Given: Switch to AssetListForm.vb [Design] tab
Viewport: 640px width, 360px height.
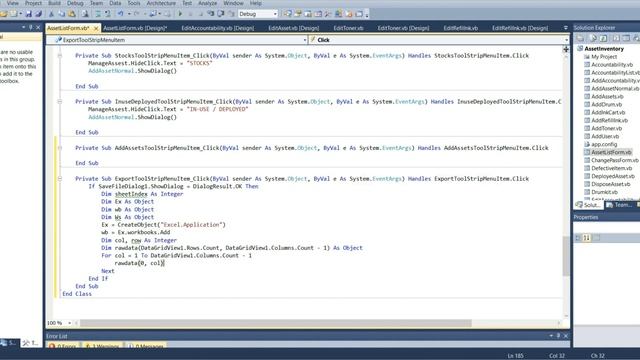Looking at the screenshot, I should point(135,28).
